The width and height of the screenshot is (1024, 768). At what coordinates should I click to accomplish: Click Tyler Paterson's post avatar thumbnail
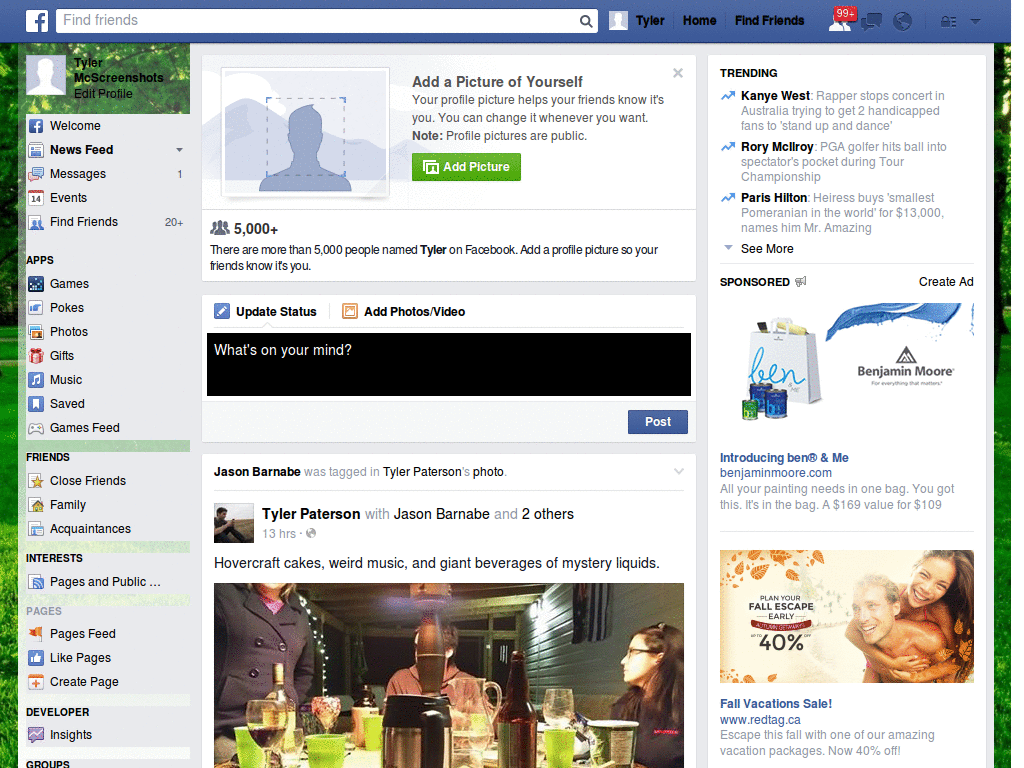(x=234, y=523)
